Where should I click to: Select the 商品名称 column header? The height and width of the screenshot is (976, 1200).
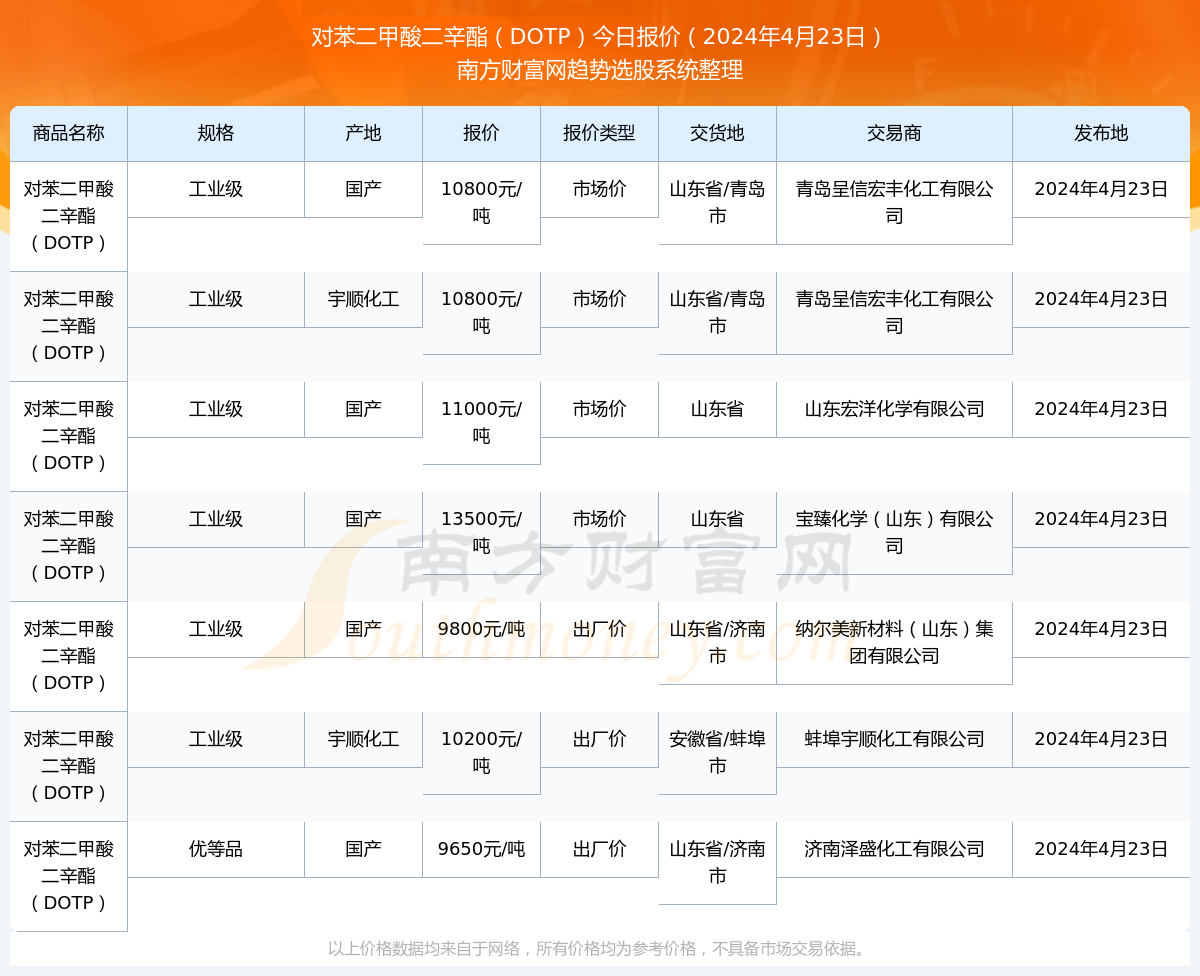click(68, 133)
